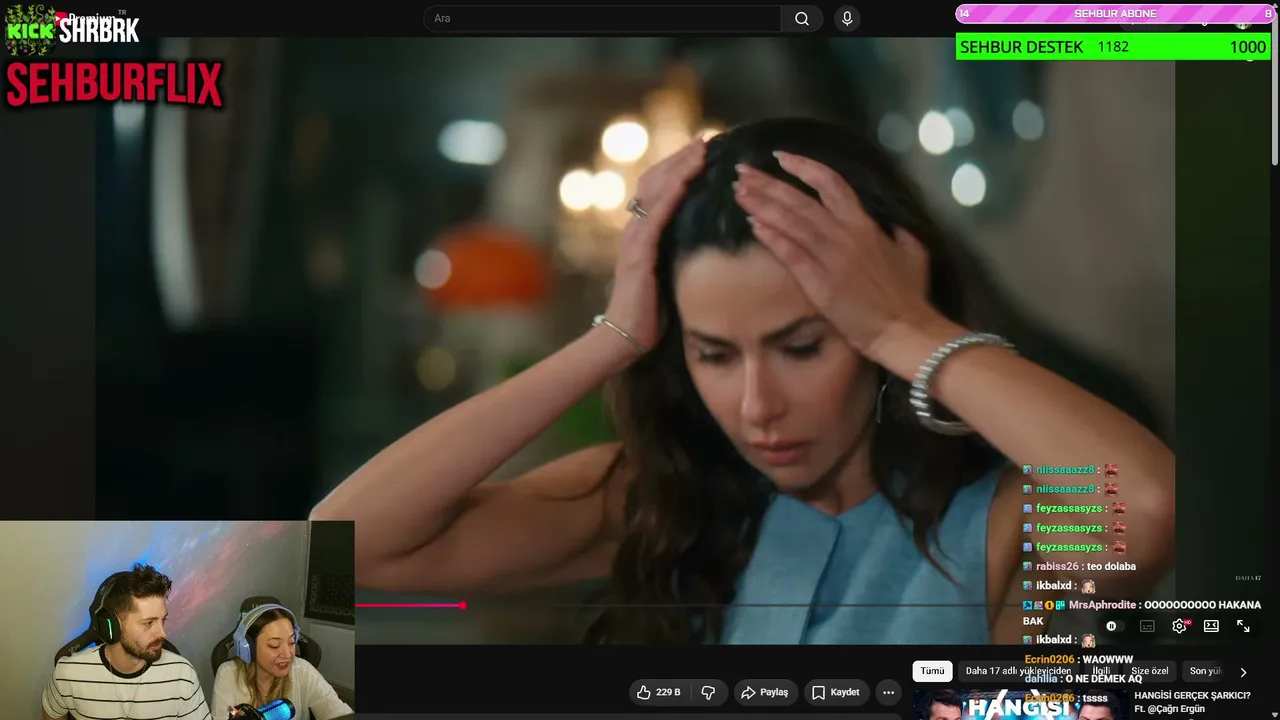
Task: Like the video showing 229 B
Action: (658, 692)
